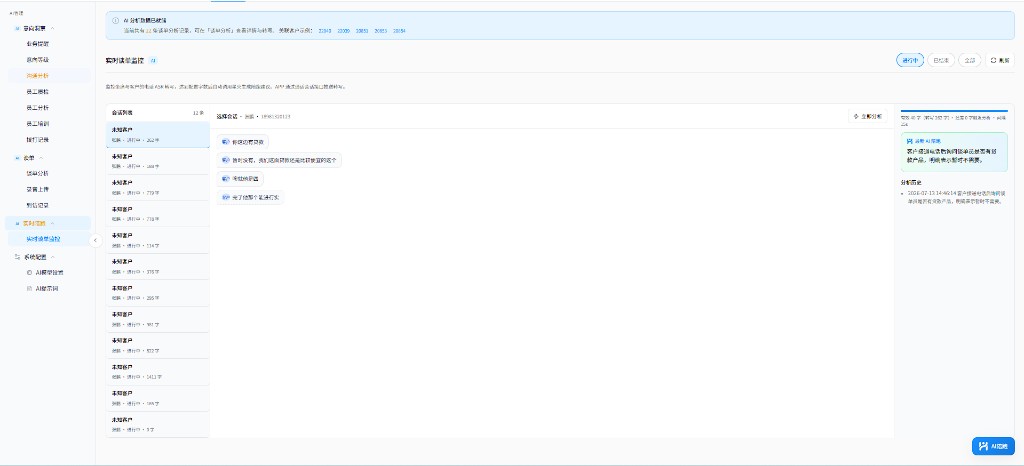Viewport: 1024px width, 466px height.
Task: Click the AI badge beside the page title
Action: (153, 60)
